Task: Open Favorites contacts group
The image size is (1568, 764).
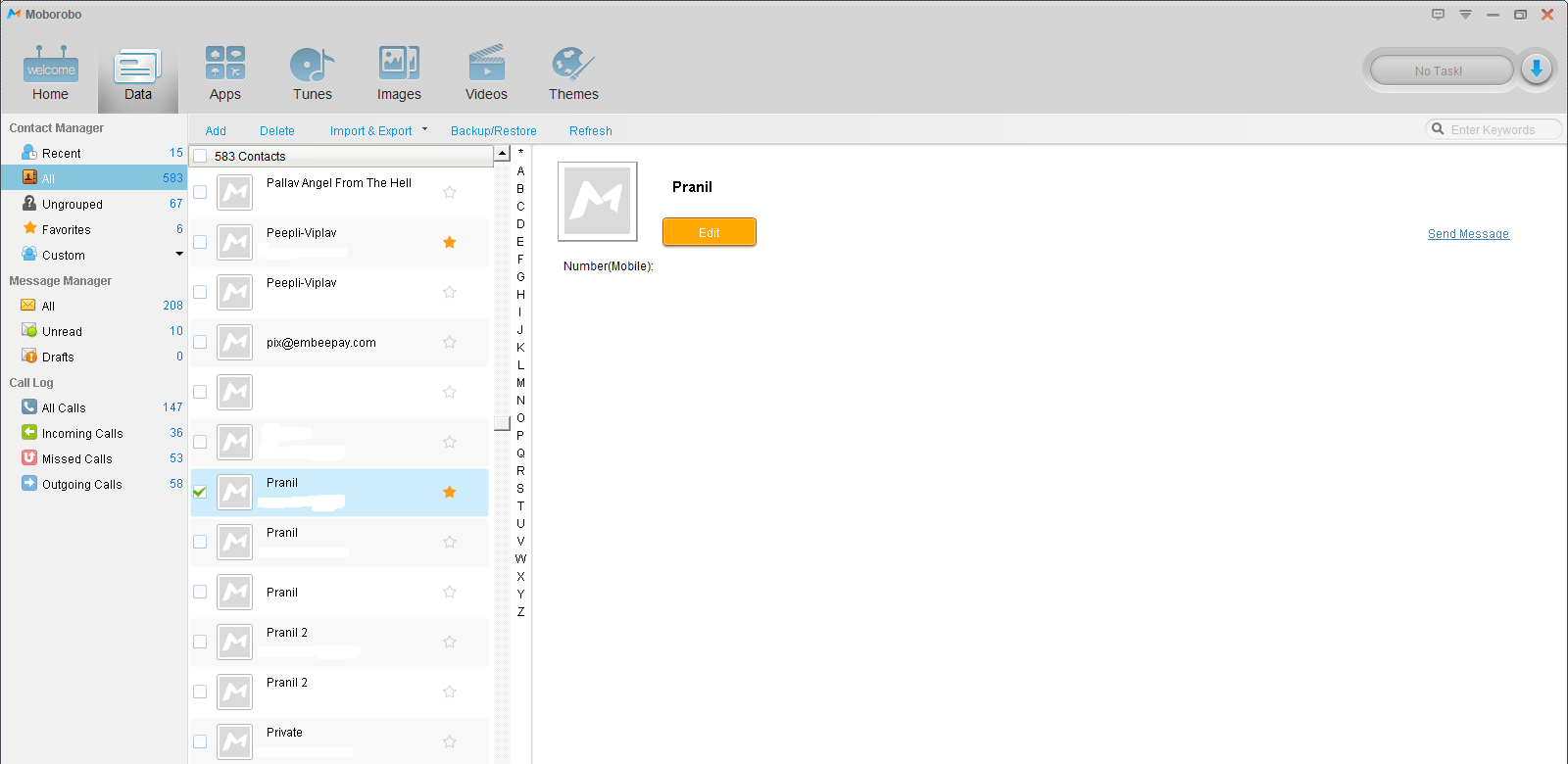Action: tap(94, 229)
